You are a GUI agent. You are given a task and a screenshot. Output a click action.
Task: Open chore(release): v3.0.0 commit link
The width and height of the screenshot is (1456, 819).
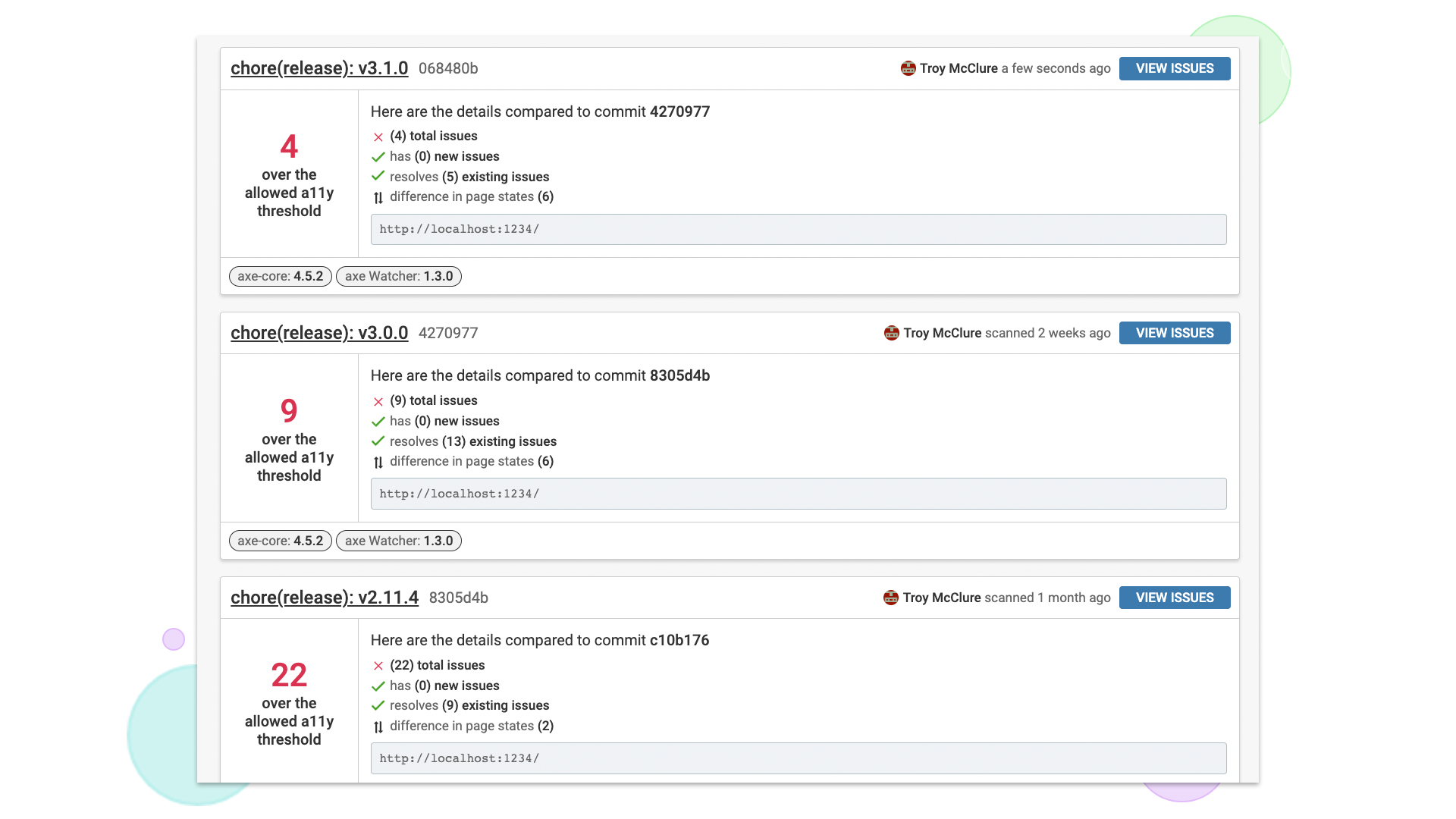click(x=319, y=333)
